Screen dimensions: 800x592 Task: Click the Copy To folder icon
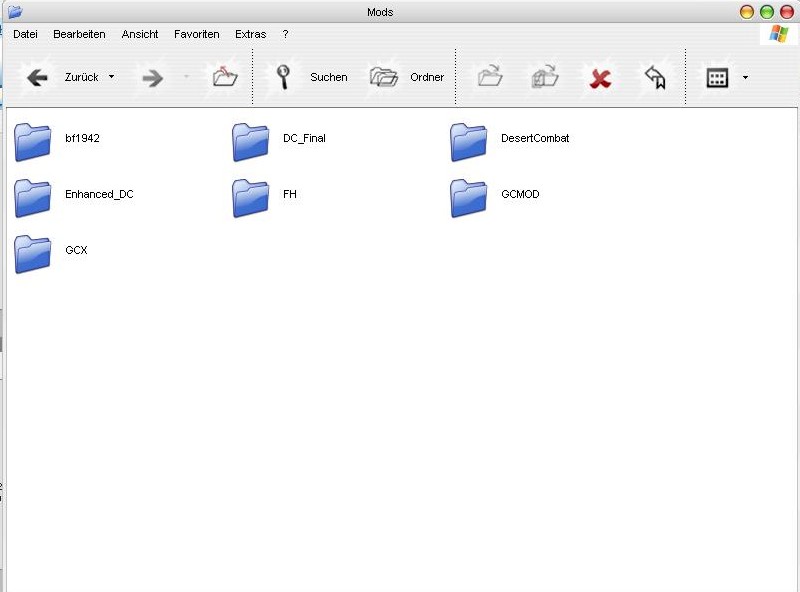(545, 77)
